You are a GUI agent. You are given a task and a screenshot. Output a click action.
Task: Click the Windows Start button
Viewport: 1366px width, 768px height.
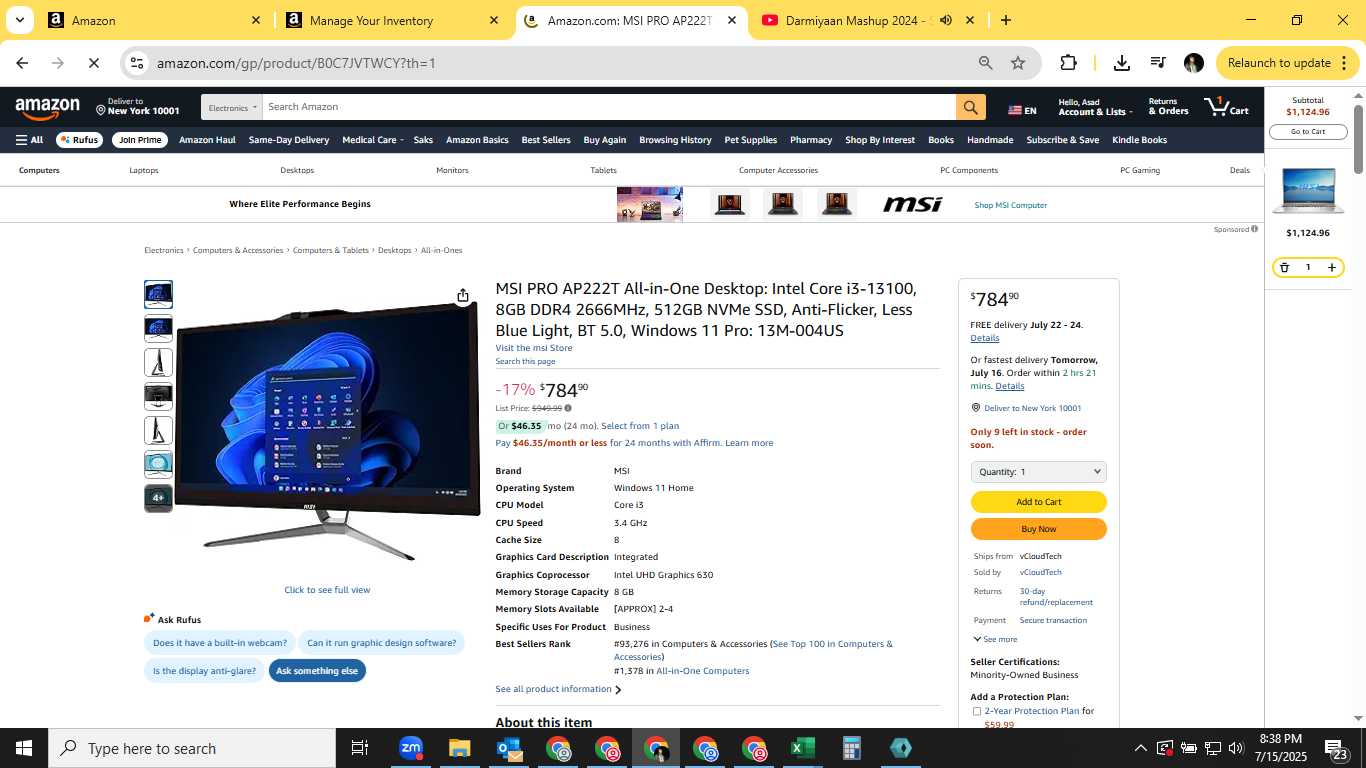click(x=24, y=748)
